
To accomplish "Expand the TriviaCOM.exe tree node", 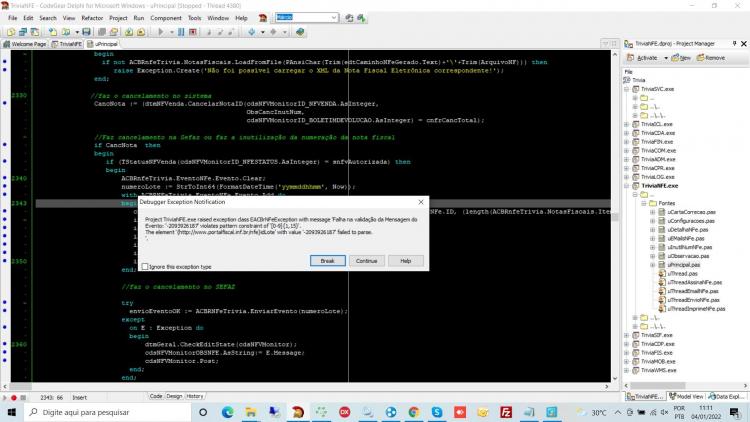I will point(627,151).
